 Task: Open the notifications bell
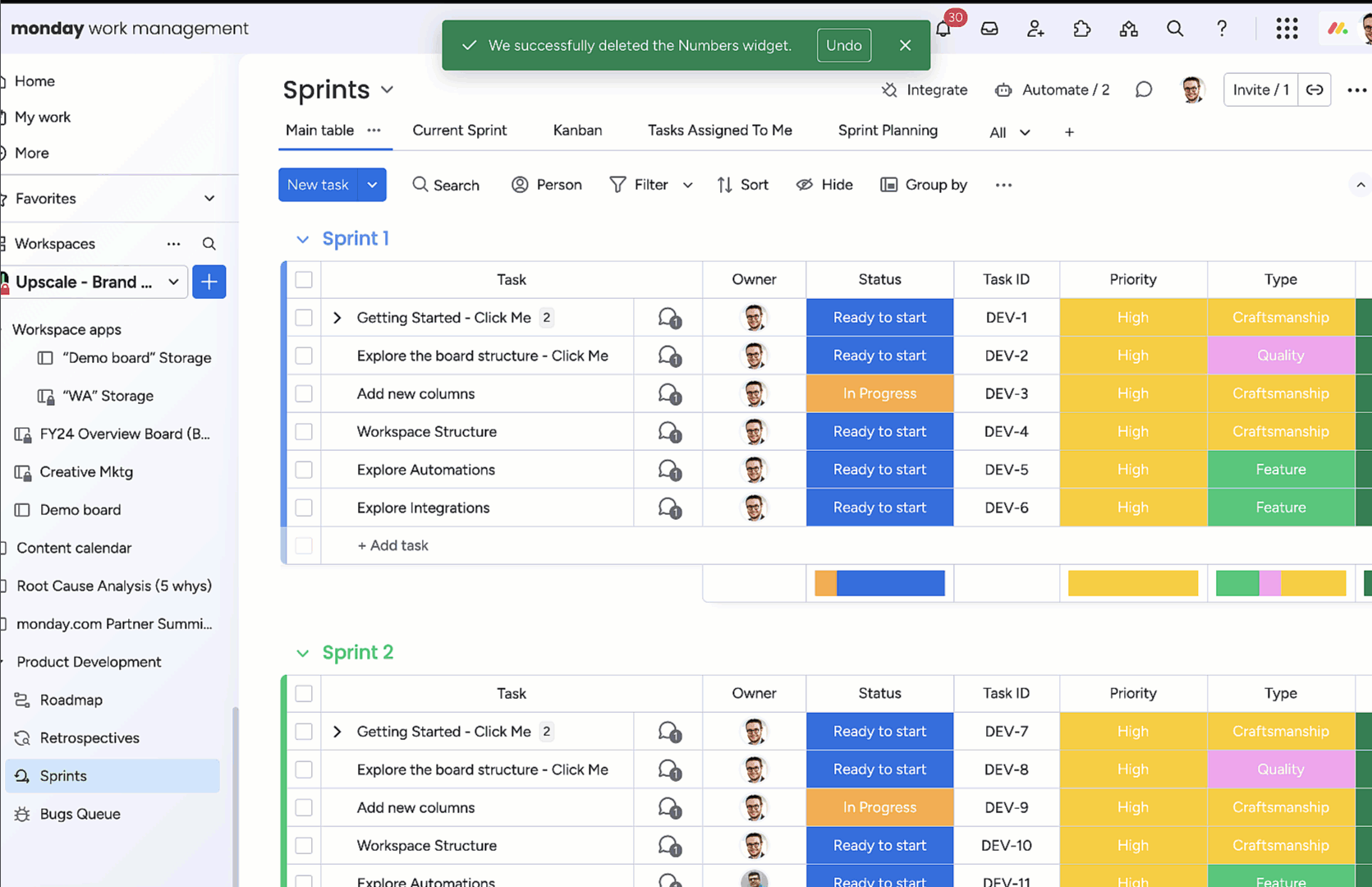pos(943,29)
